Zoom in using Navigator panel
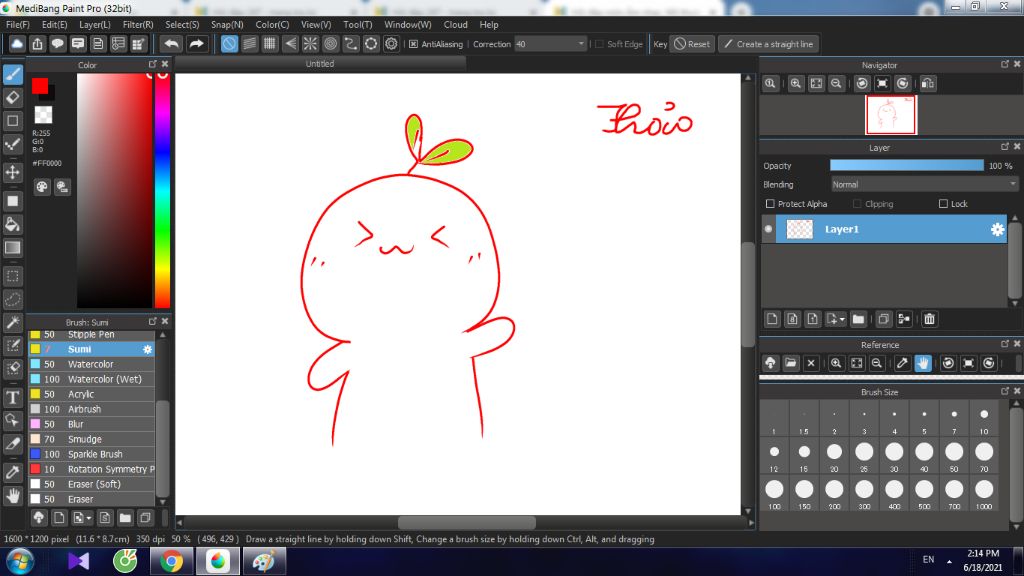 795,84
